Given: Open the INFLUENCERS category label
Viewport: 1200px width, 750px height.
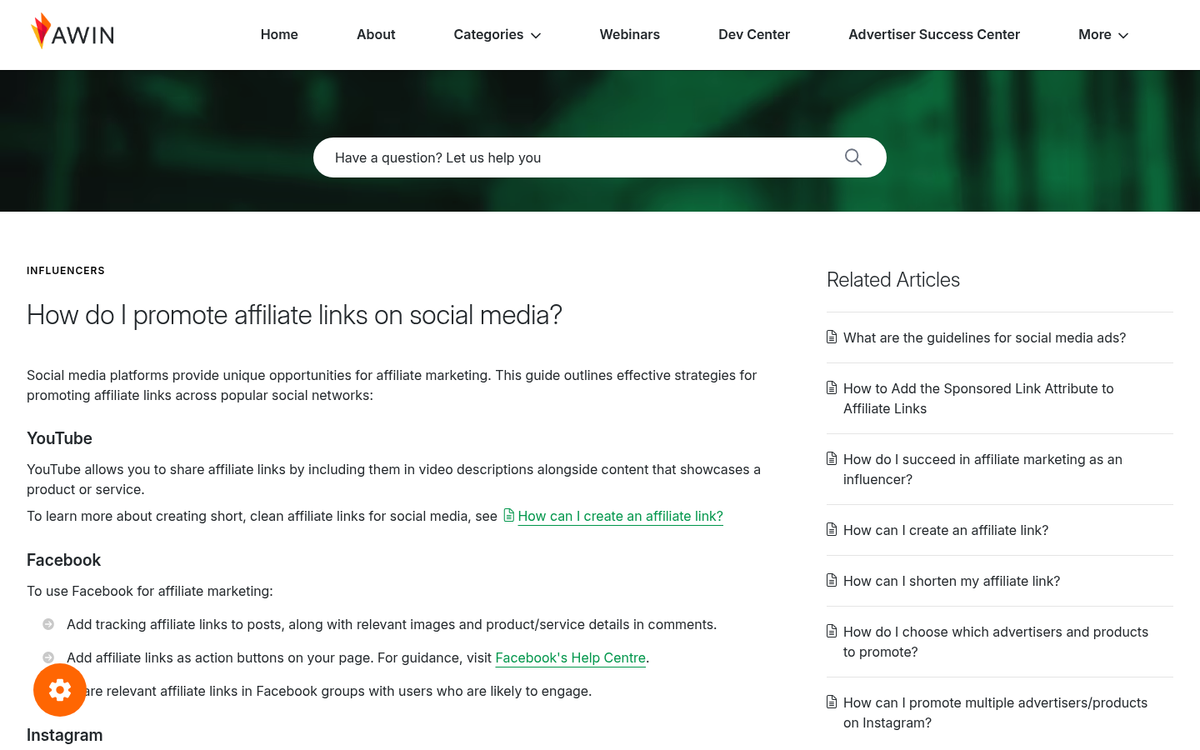Looking at the screenshot, I should click(x=65, y=270).
